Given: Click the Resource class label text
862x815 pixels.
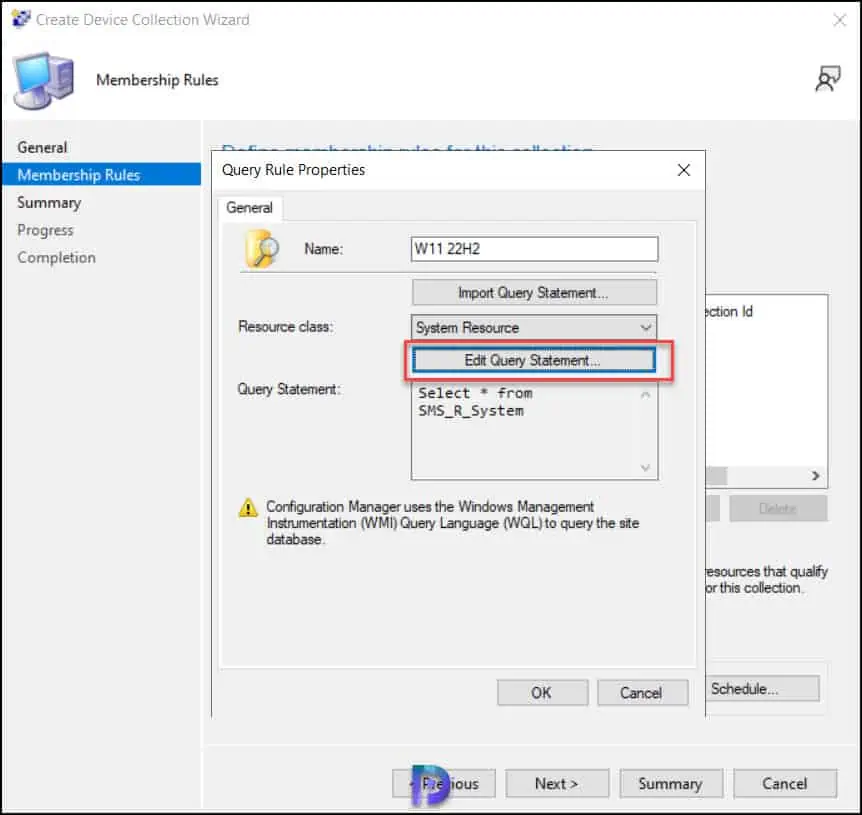Looking at the screenshot, I should 285,326.
